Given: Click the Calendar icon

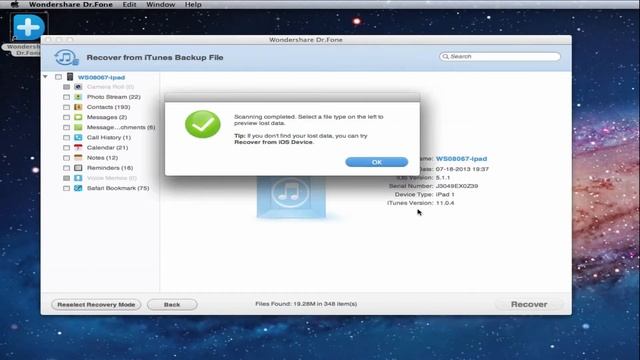Looking at the screenshot, I should point(78,147).
